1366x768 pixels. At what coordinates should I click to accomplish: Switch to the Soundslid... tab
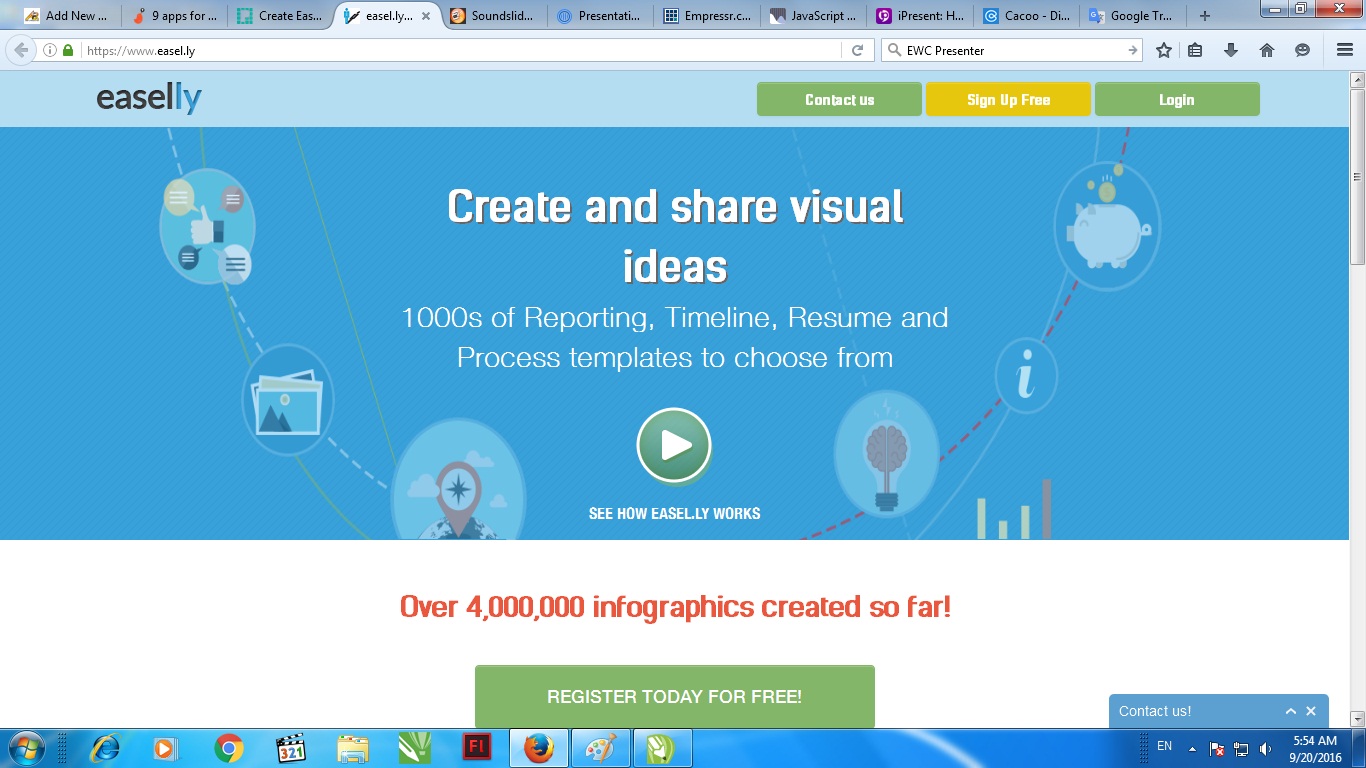(496, 16)
